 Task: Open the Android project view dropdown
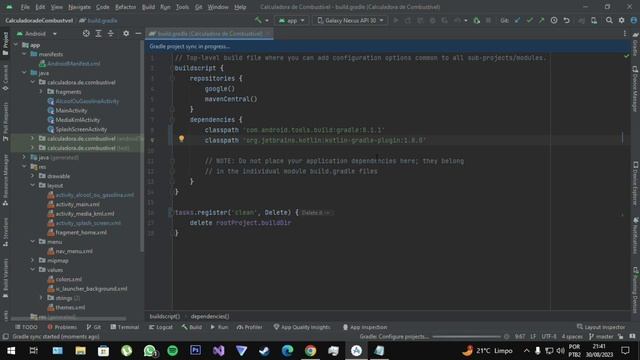tap(37, 33)
